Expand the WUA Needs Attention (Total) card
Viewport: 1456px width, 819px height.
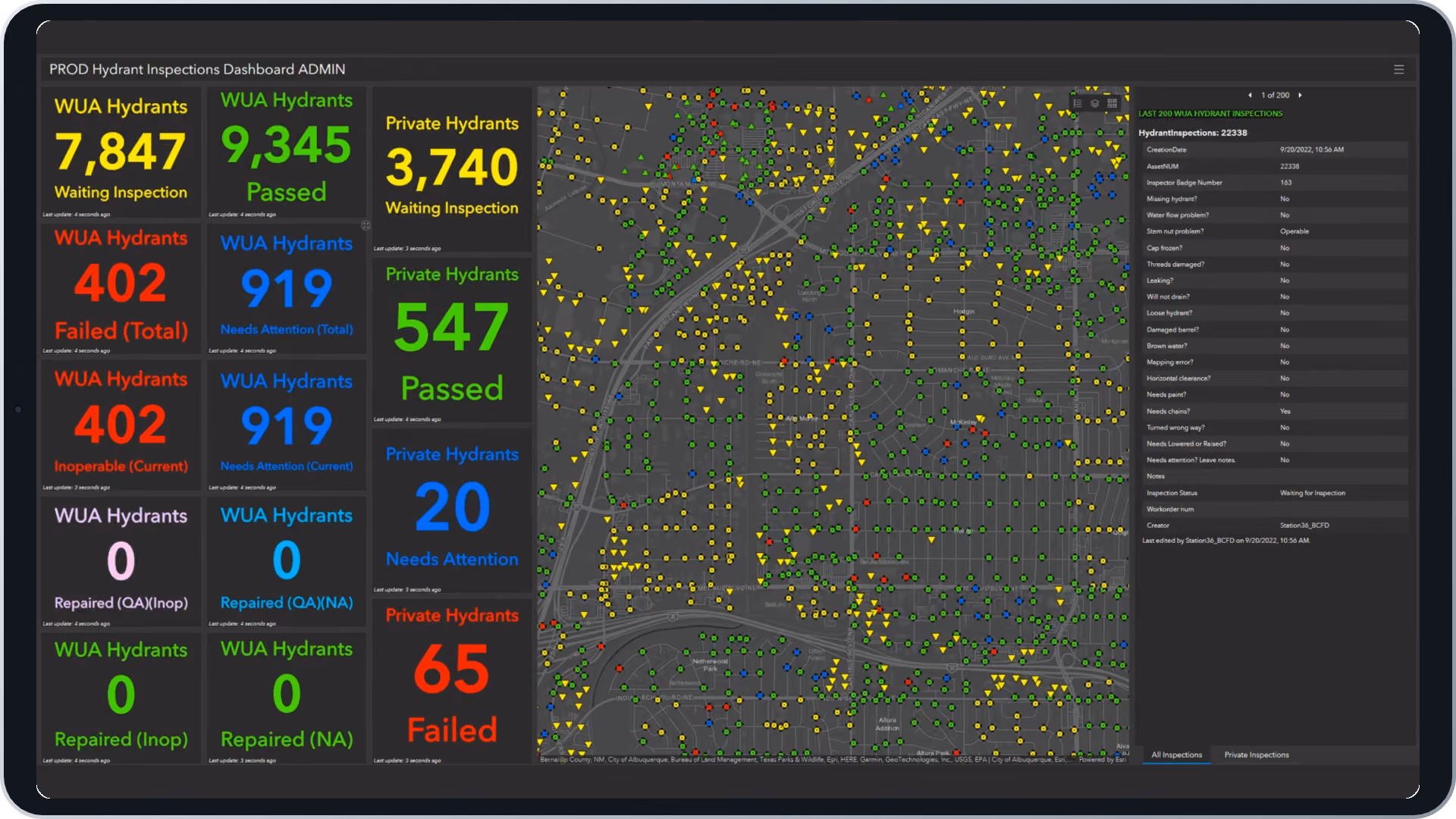366,225
